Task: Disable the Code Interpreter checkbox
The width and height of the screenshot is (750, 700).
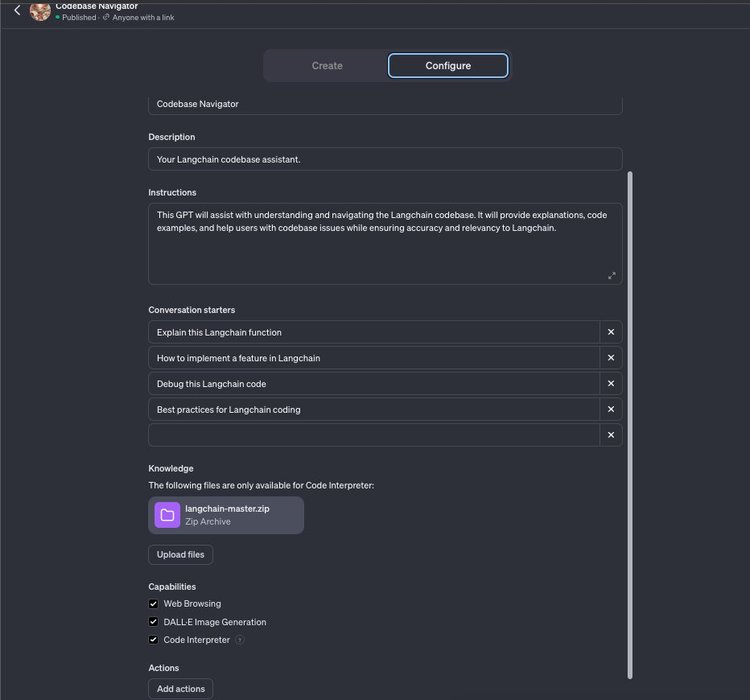Action: pos(154,640)
